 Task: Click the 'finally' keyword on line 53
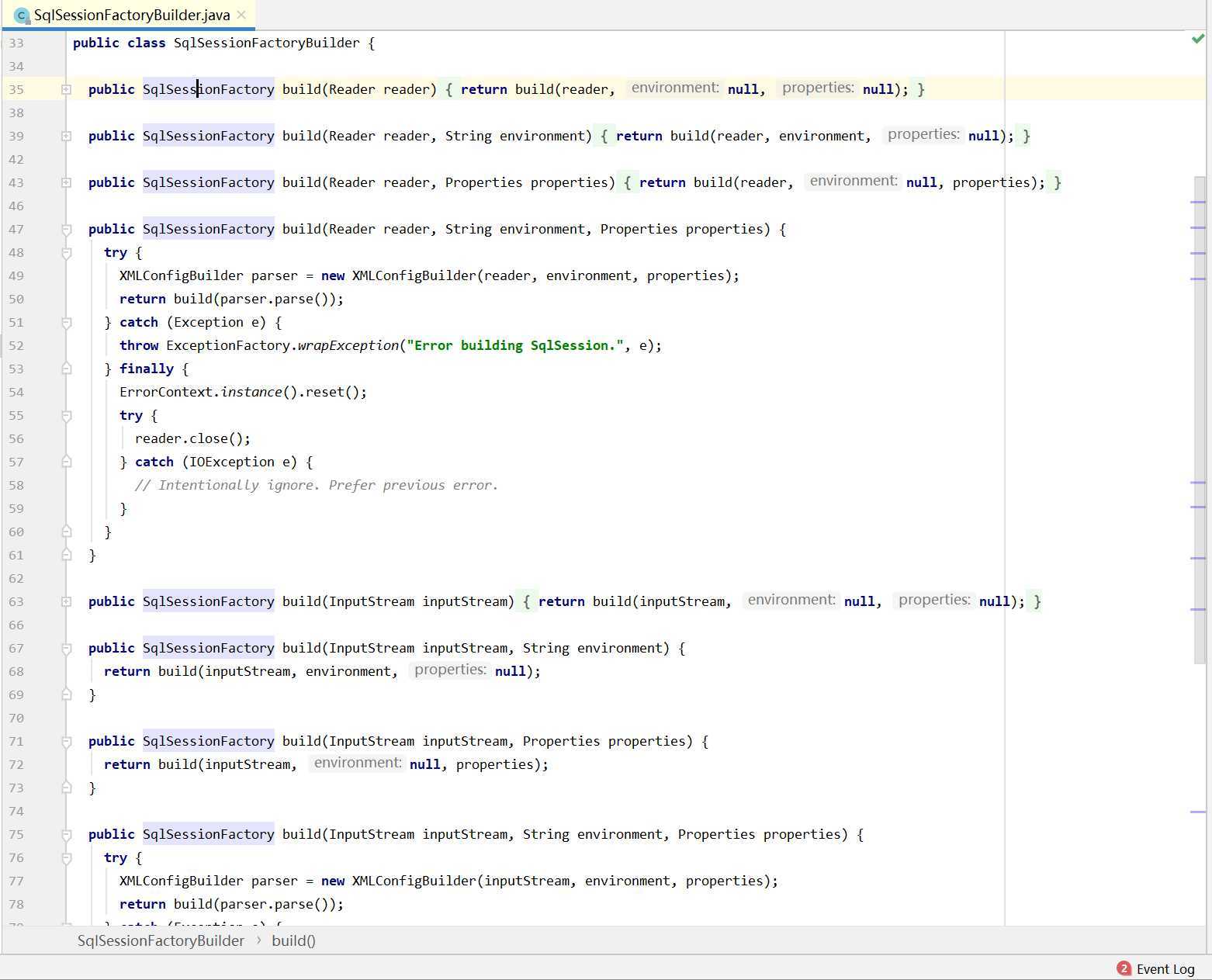[147, 369]
